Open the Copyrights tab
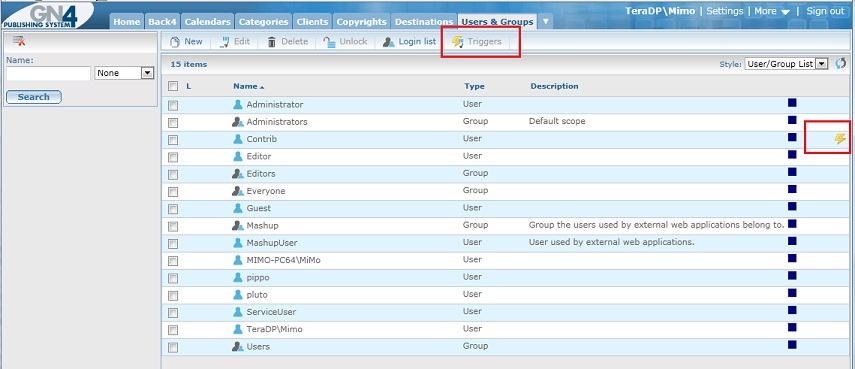Screen dimensions: 855x369 pyautogui.click(x=361, y=22)
